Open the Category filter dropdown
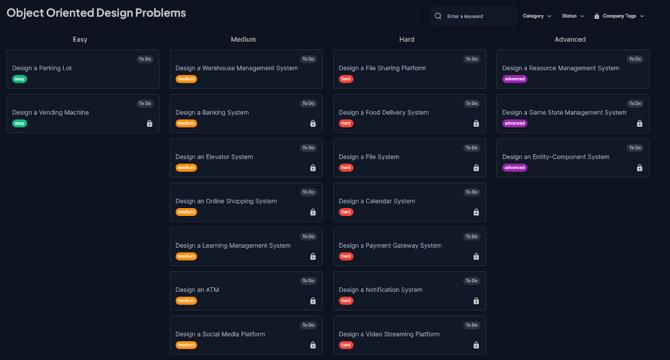670x360 pixels. (x=537, y=16)
